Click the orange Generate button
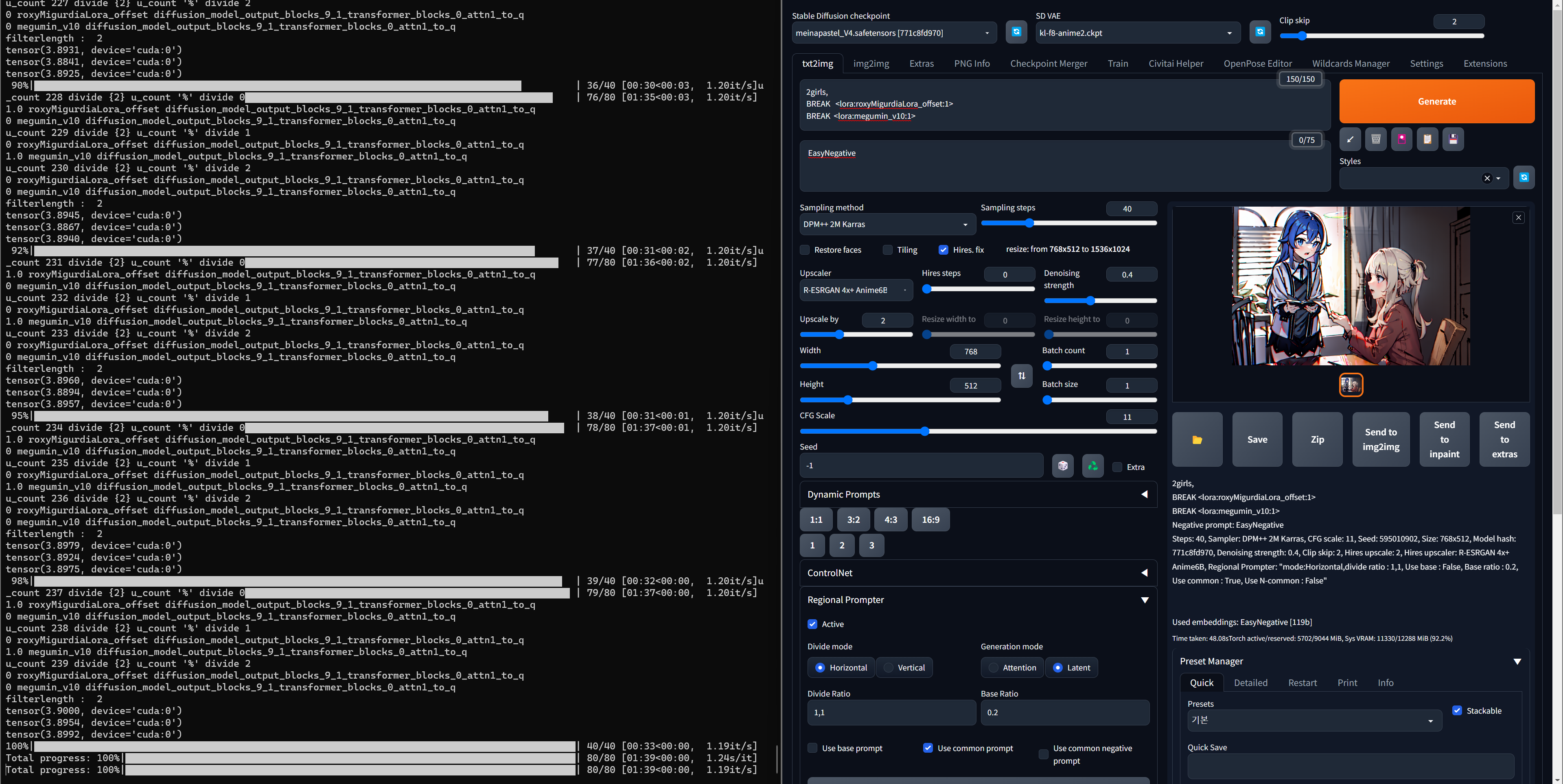Viewport: 1563px width, 784px height. [1436, 101]
